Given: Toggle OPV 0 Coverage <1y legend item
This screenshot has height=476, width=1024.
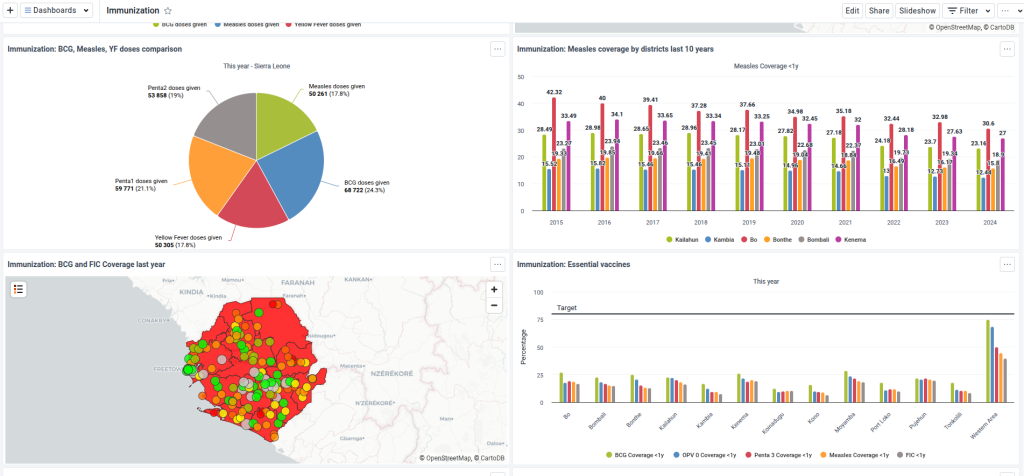Looking at the screenshot, I should 703,454.
